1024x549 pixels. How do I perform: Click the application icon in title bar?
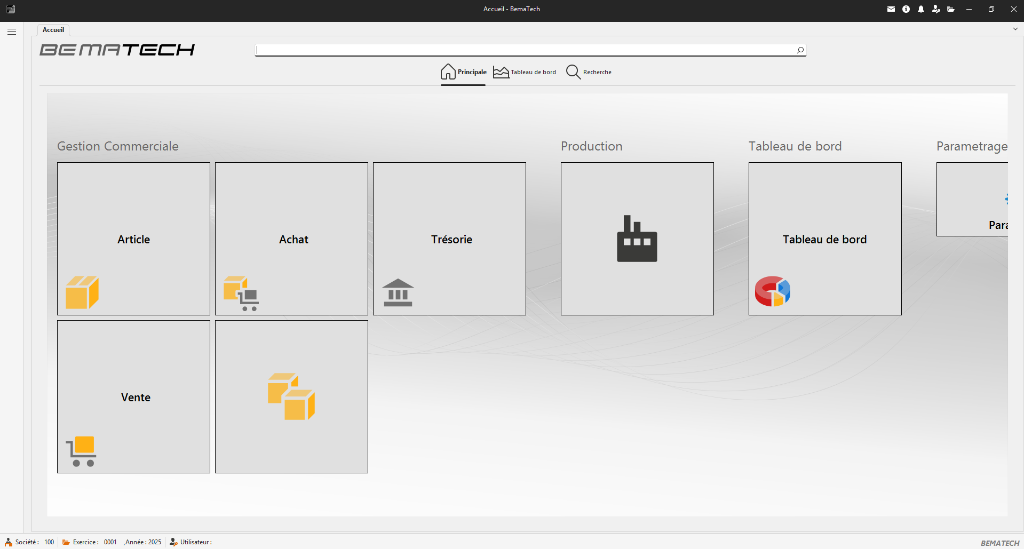[x=10, y=9]
